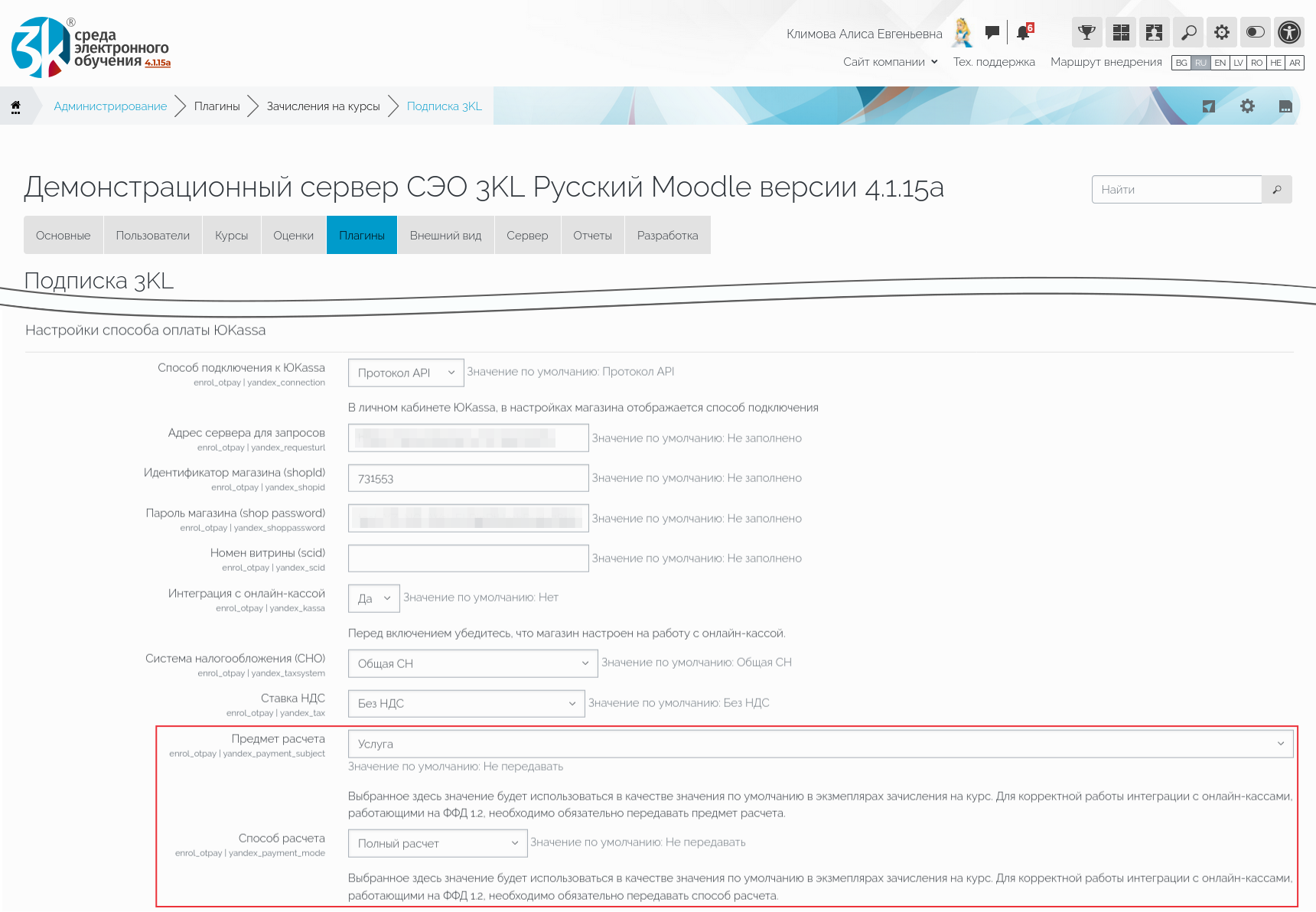Toggle the edit mode switch in header
The width and height of the screenshot is (1316, 912).
click(x=1256, y=32)
